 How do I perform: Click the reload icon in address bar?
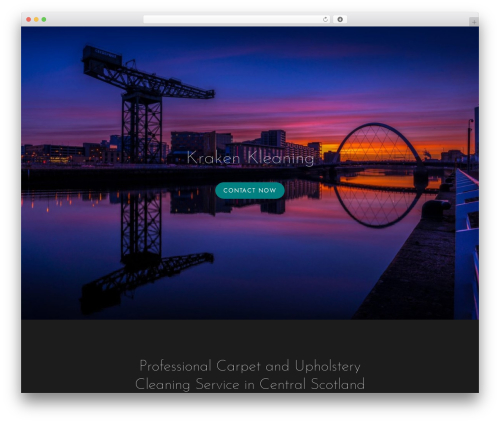tap(325, 20)
